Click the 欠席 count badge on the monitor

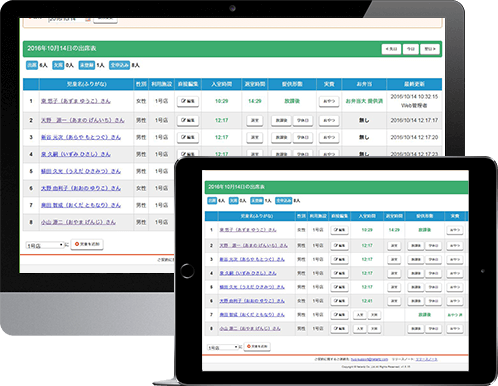(58, 65)
